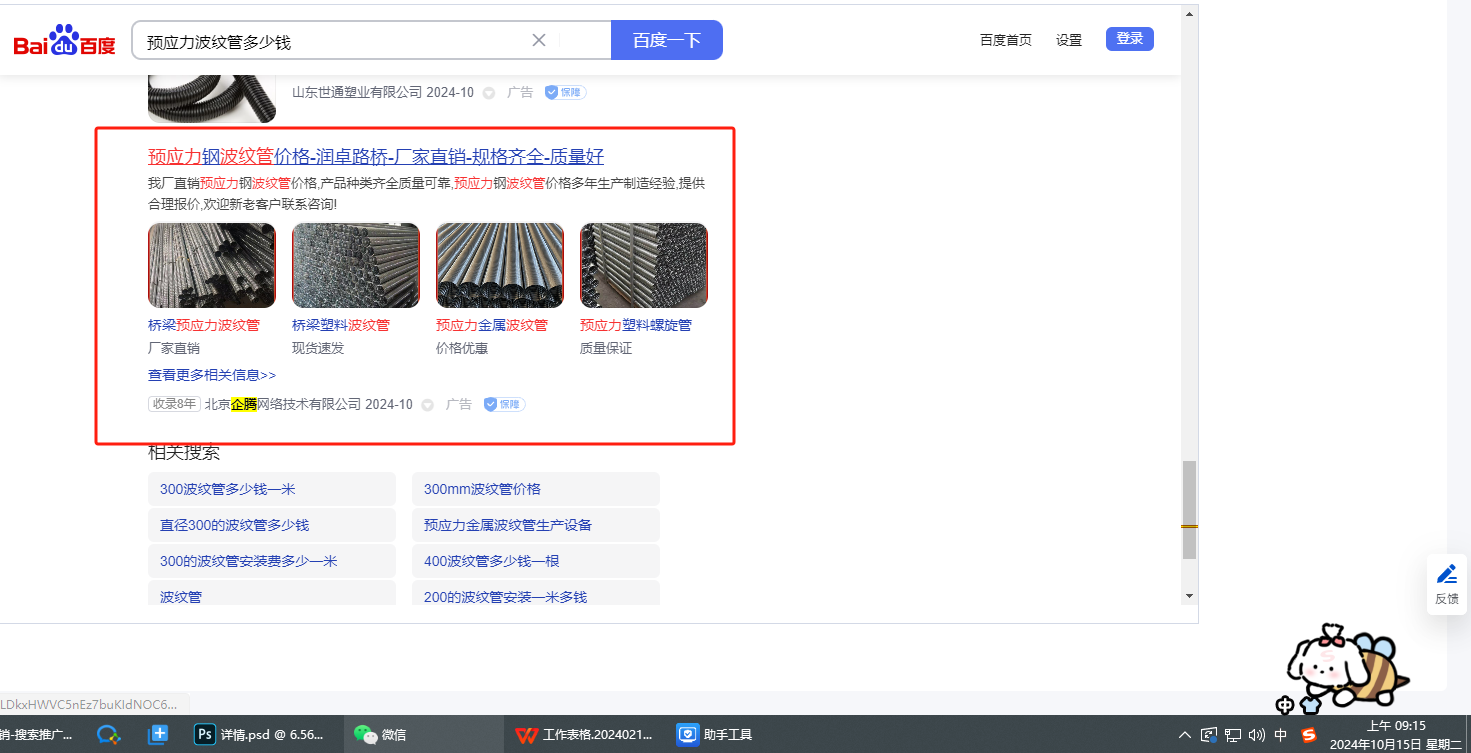The image size is (1471, 753).
Task: Open 设置 in the top navigation
Action: [1069, 40]
